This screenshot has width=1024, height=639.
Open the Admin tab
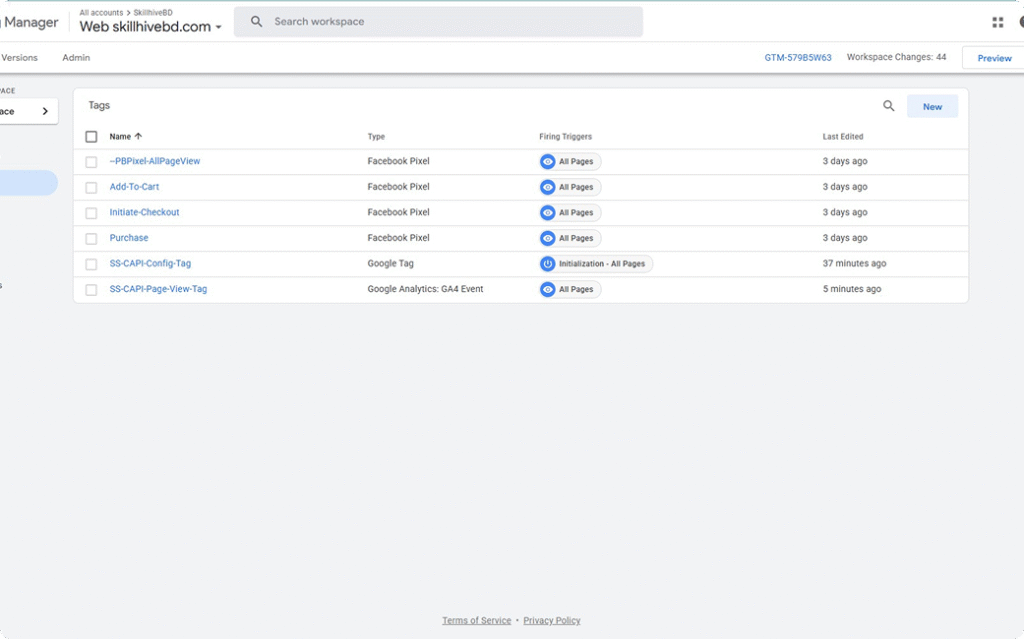pyautogui.click(x=76, y=57)
